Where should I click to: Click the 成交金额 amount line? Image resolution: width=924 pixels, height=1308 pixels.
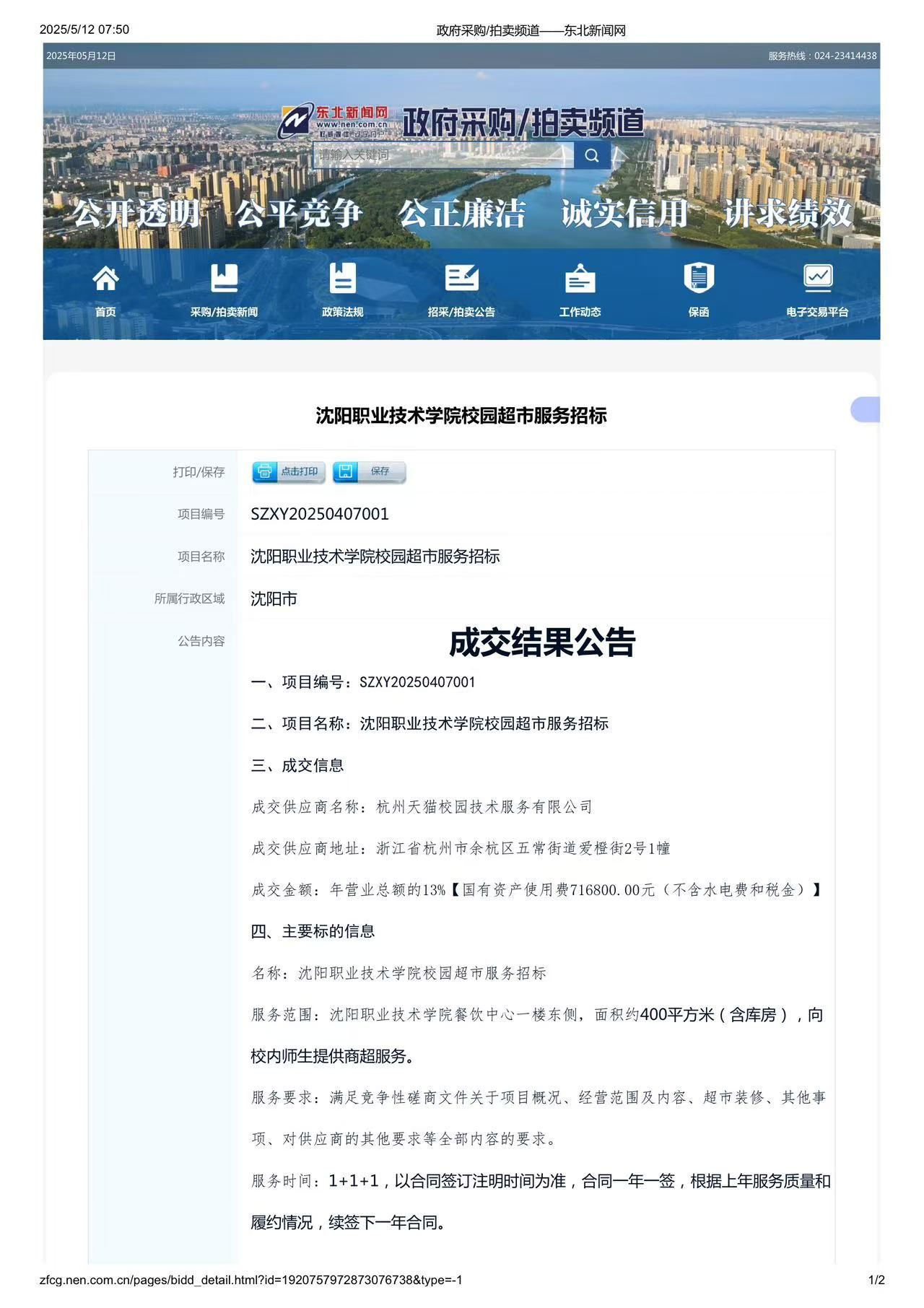click(x=536, y=890)
